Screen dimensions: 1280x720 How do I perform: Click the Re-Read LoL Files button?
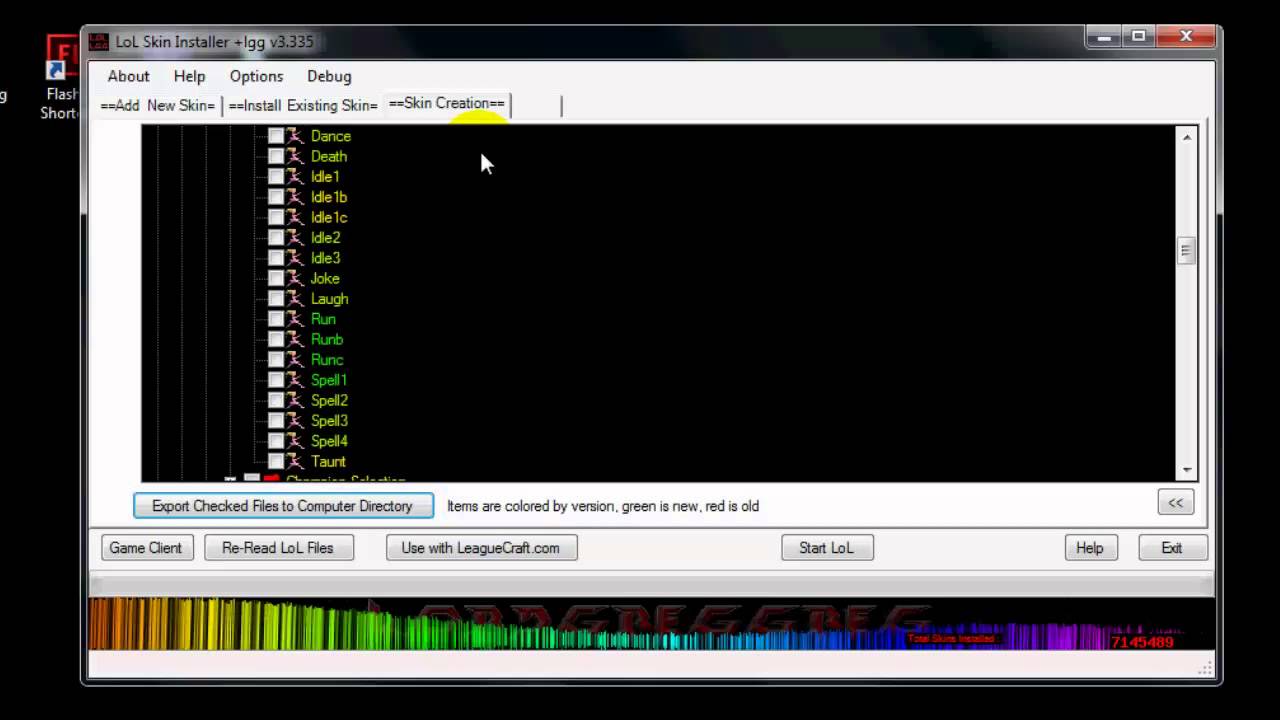[x=277, y=548]
